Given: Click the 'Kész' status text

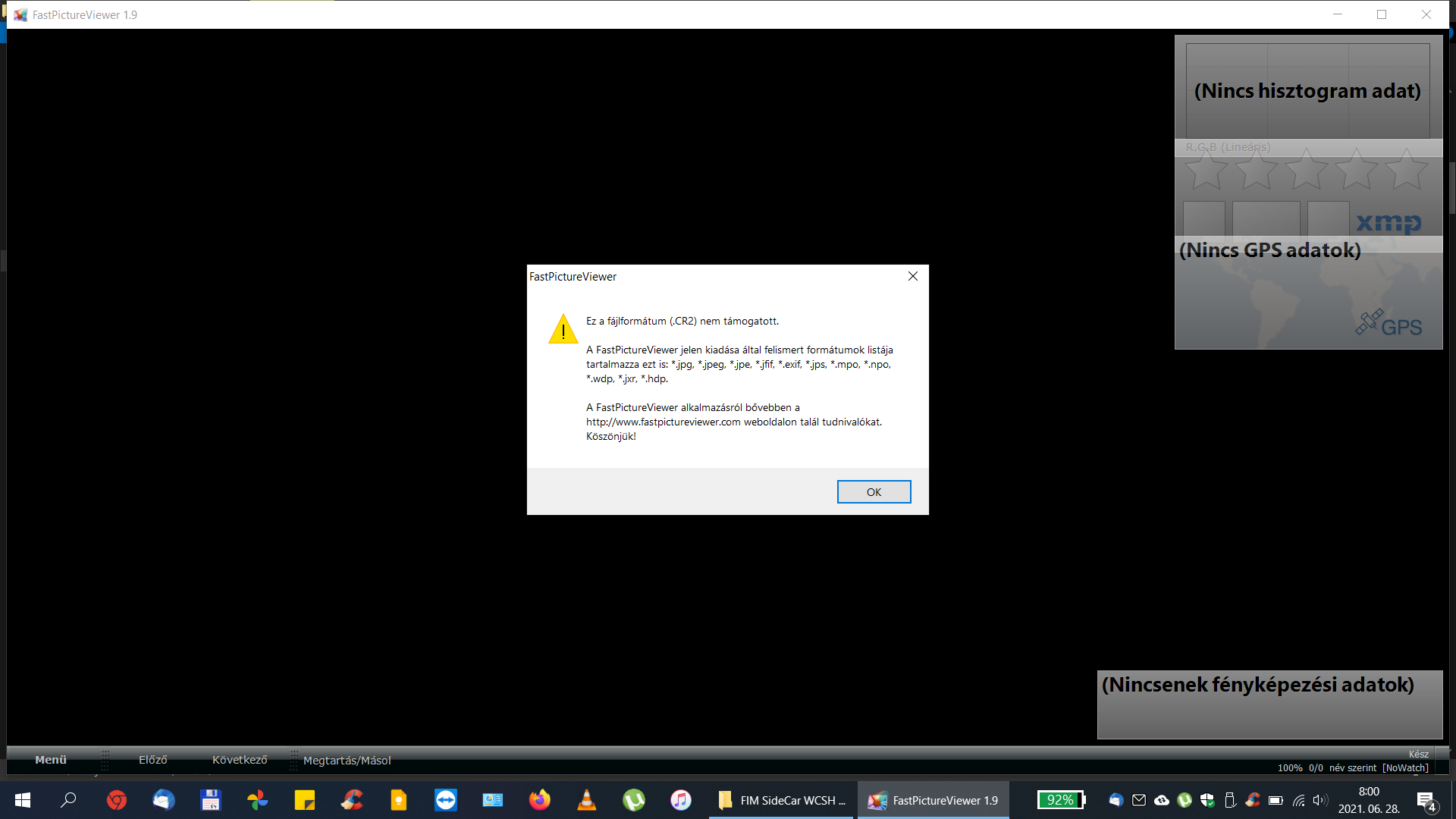Looking at the screenshot, I should point(1419,754).
